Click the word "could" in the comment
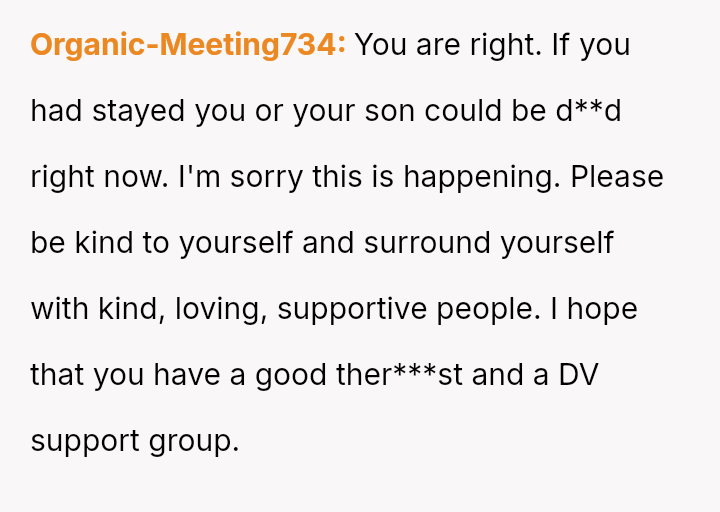The width and height of the screenshot is (720, 512). (464, 111)
